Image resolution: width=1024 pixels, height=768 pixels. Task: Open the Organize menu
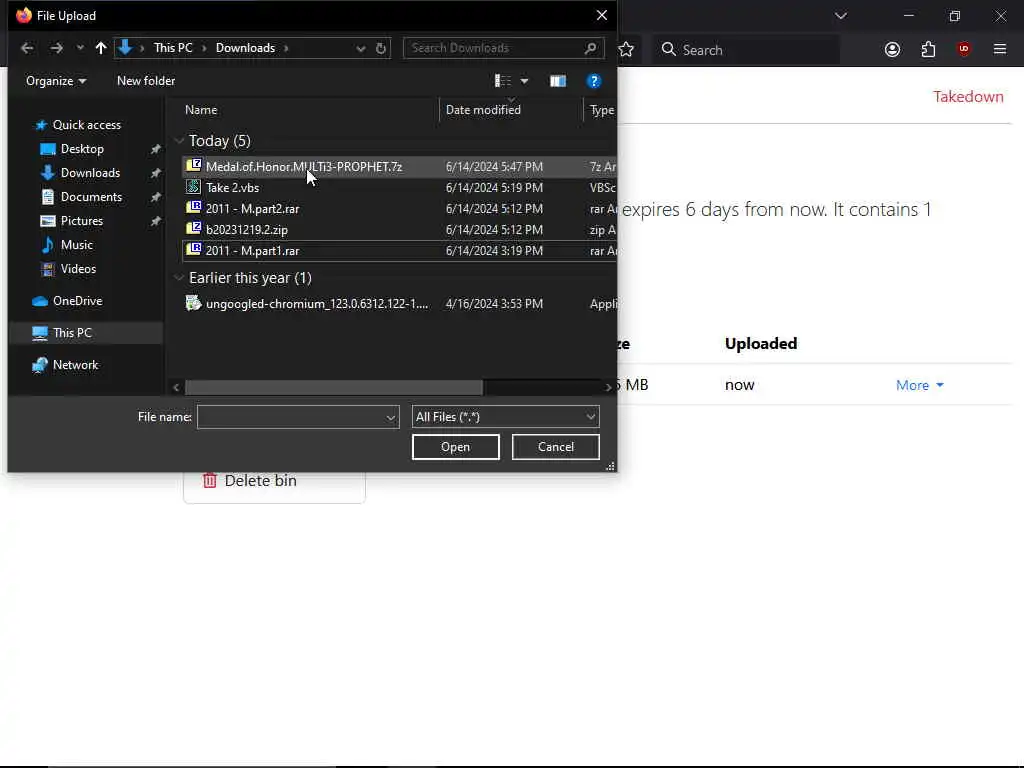coord(56,81)
